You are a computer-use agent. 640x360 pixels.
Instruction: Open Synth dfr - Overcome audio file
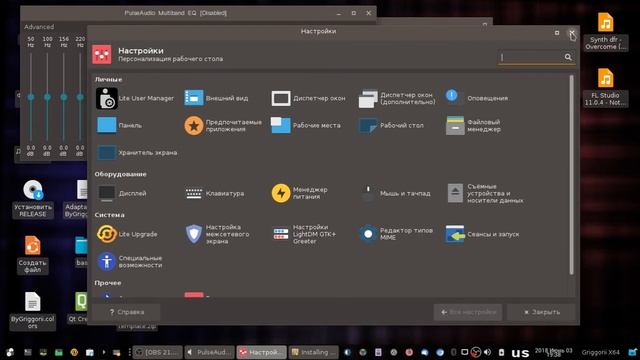(605, 31)
